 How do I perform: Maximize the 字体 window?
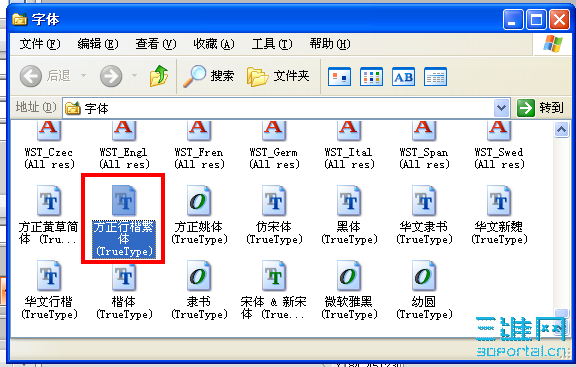click(536, 19)
